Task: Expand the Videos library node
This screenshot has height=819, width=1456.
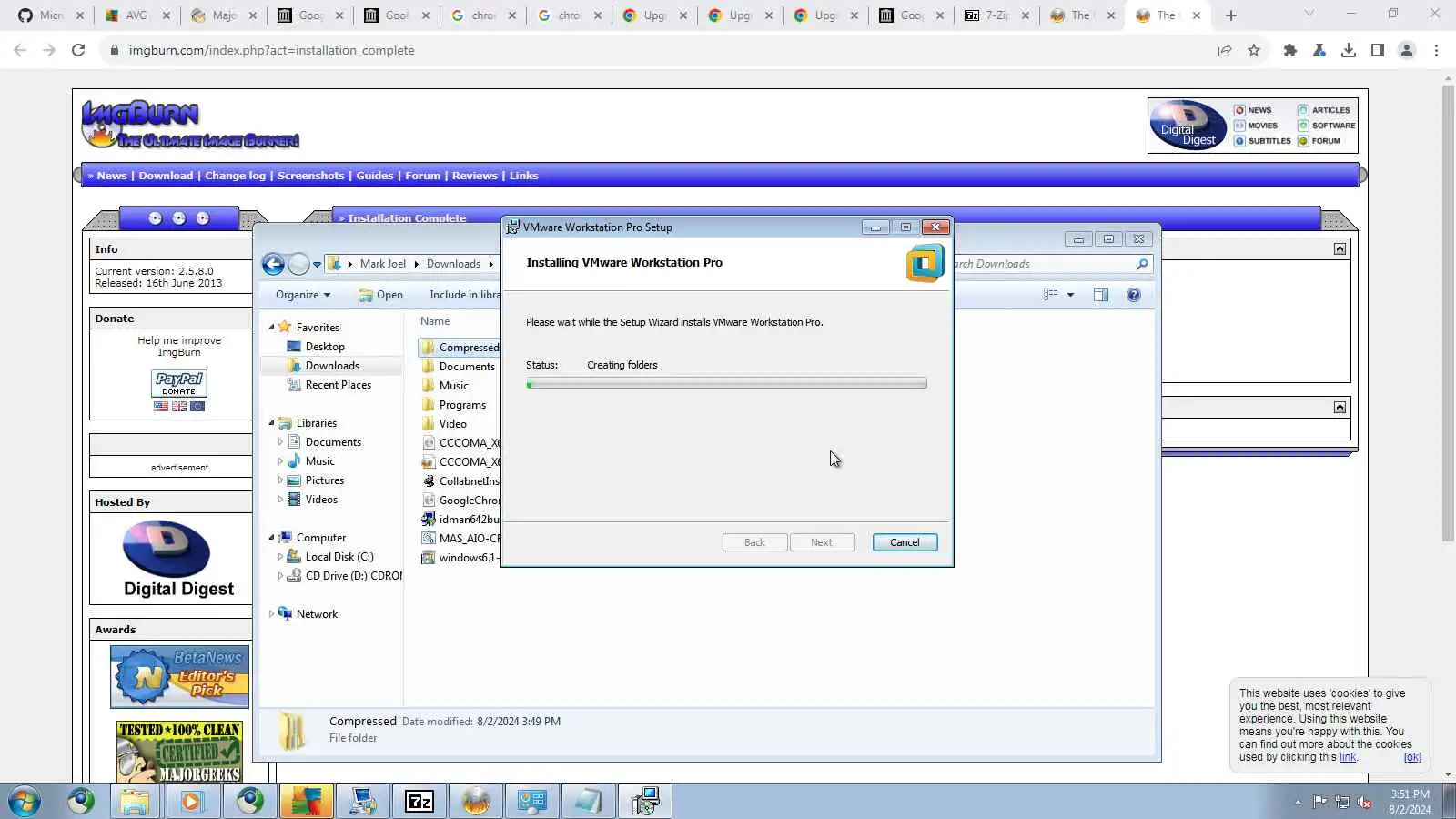Action: (x=280, y=500)
